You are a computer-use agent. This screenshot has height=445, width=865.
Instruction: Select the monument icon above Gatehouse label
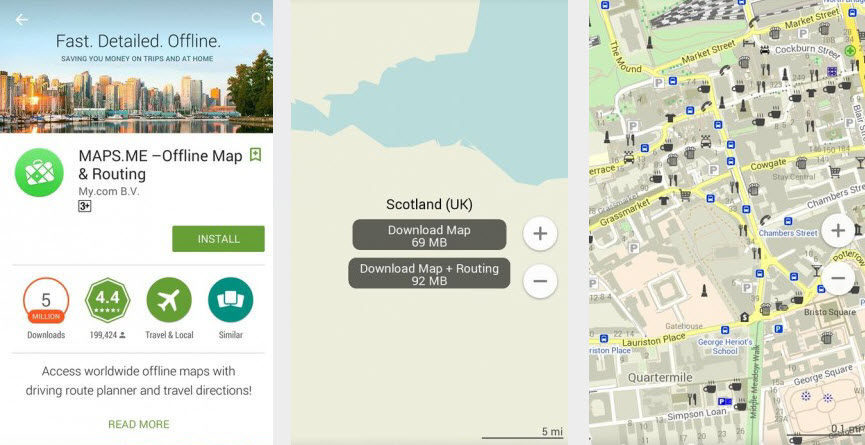[x=703, y=289]
